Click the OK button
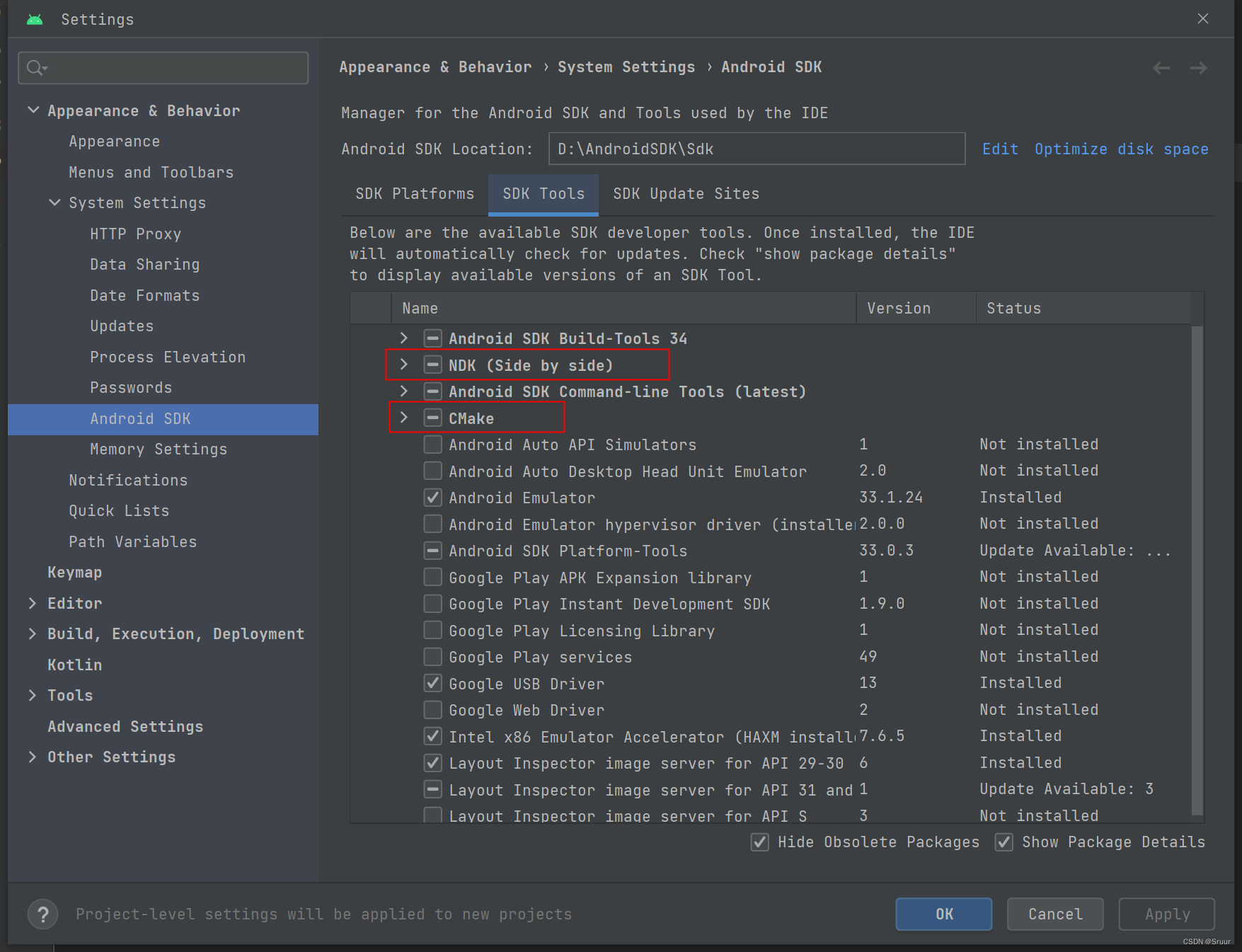Image resolution: width=1242 pixels, height=952 pixels. click(x=943, y=914)
